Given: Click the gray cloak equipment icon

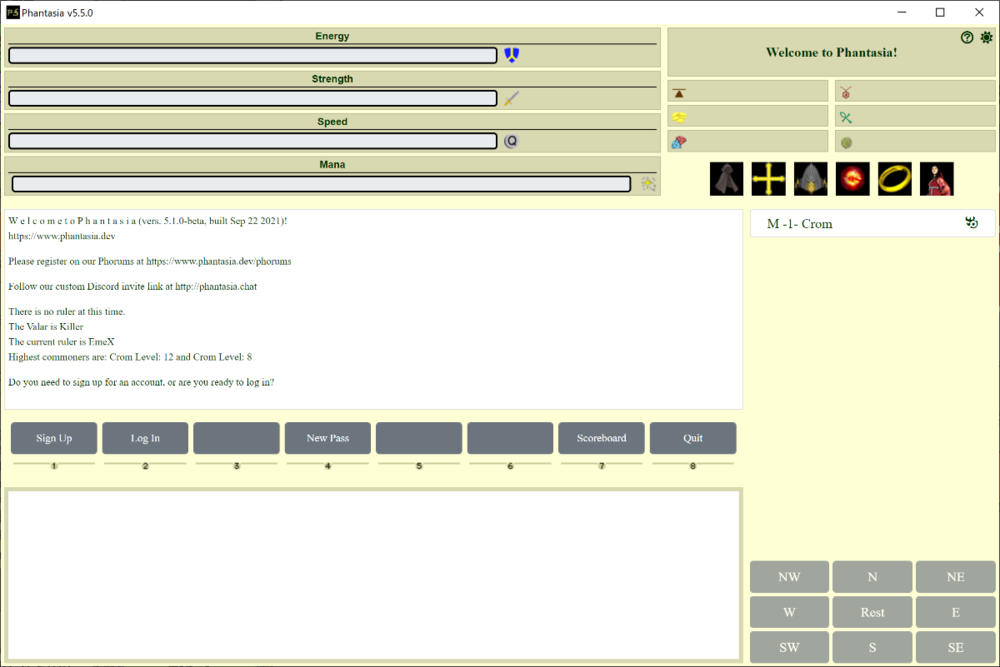Looking at the screenshot, I should (x=726, y=179).
